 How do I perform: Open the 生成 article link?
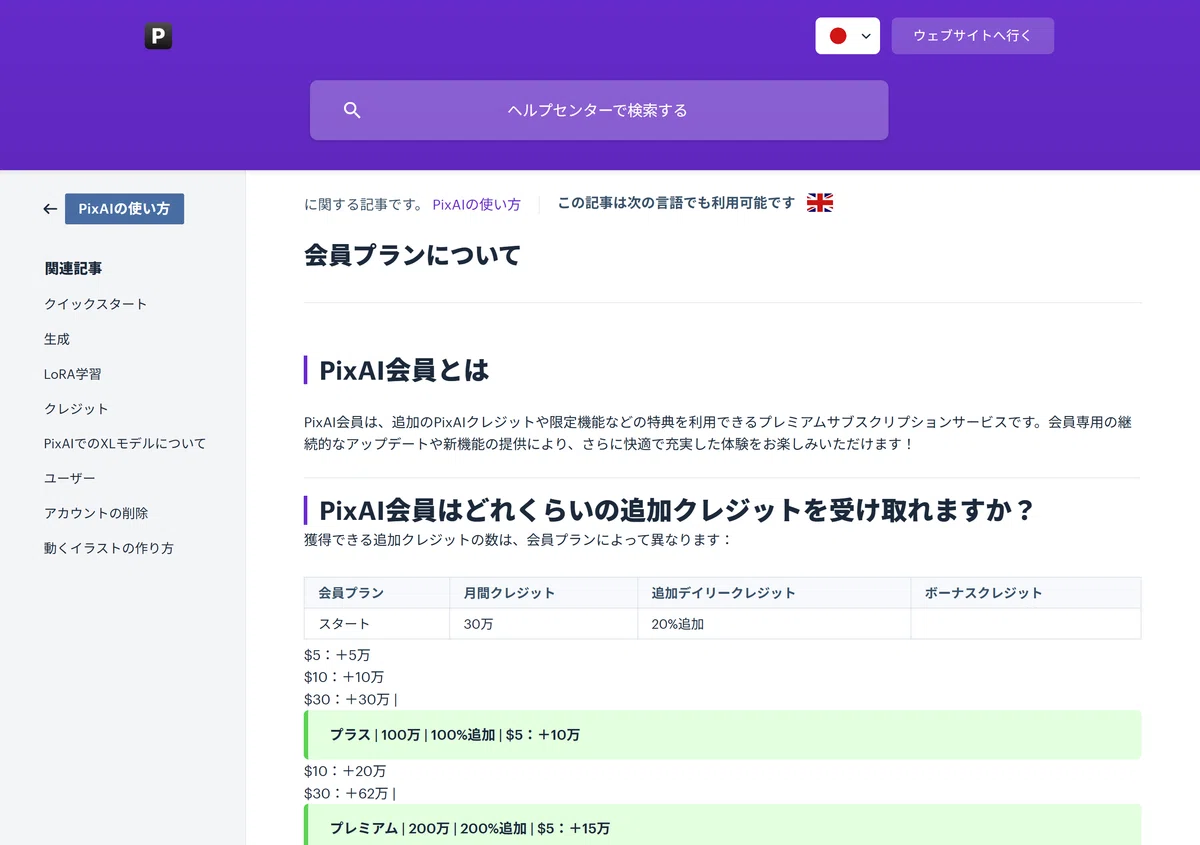(57, 339)
